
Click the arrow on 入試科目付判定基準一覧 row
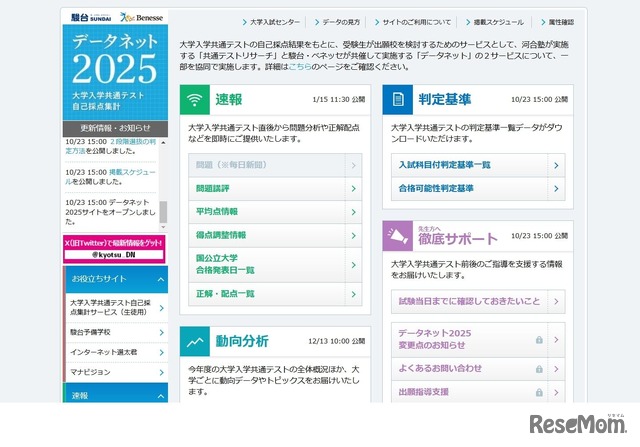coord(556,165)
